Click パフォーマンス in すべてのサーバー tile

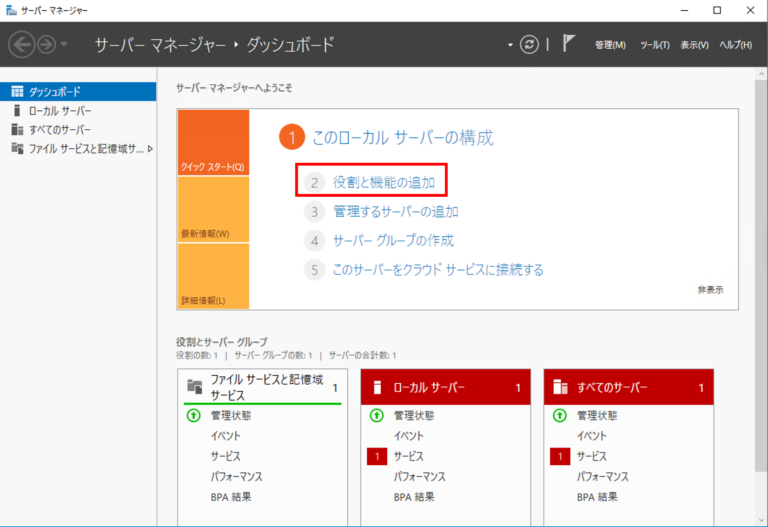tap(603, 477)
